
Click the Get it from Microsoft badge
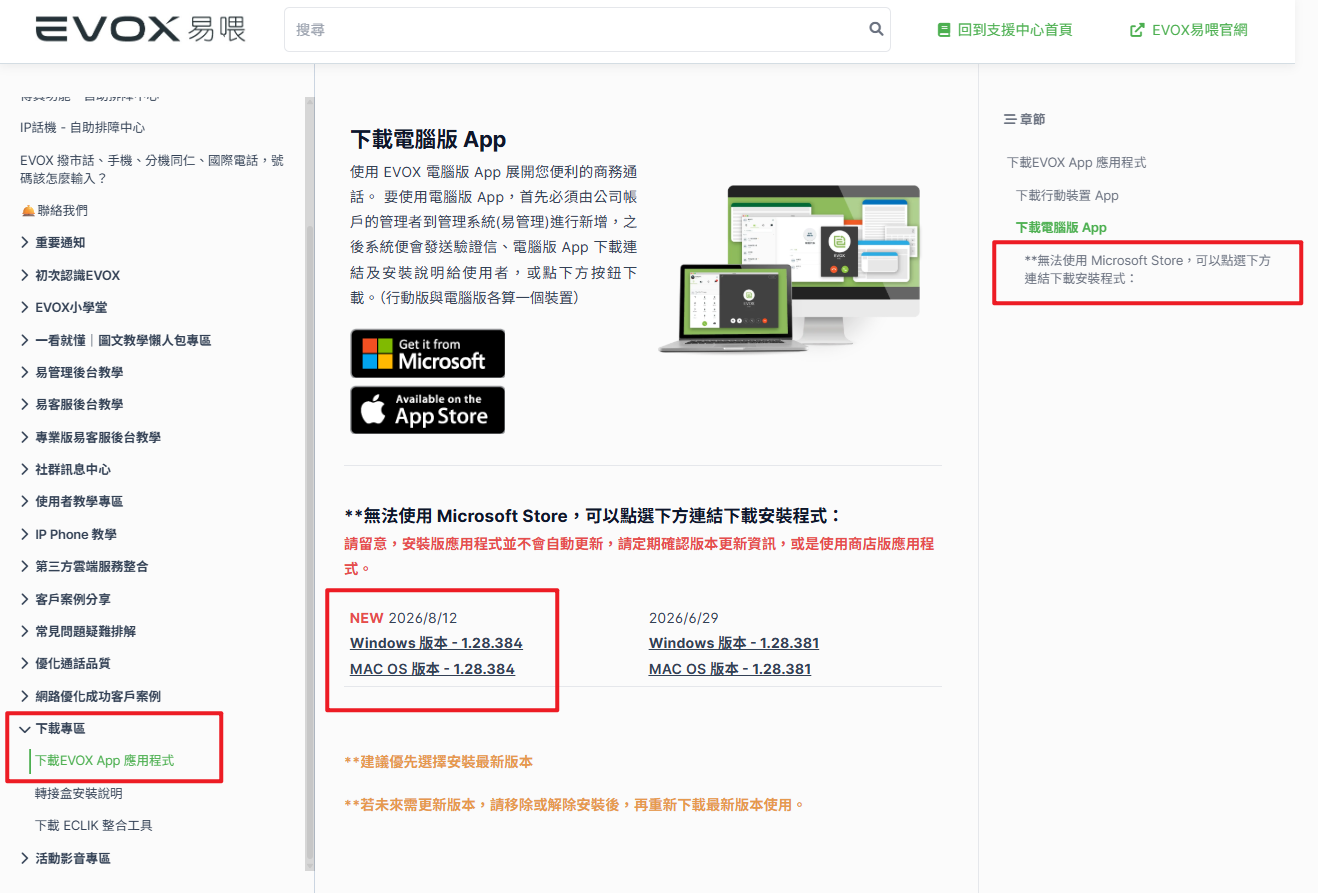428,354
